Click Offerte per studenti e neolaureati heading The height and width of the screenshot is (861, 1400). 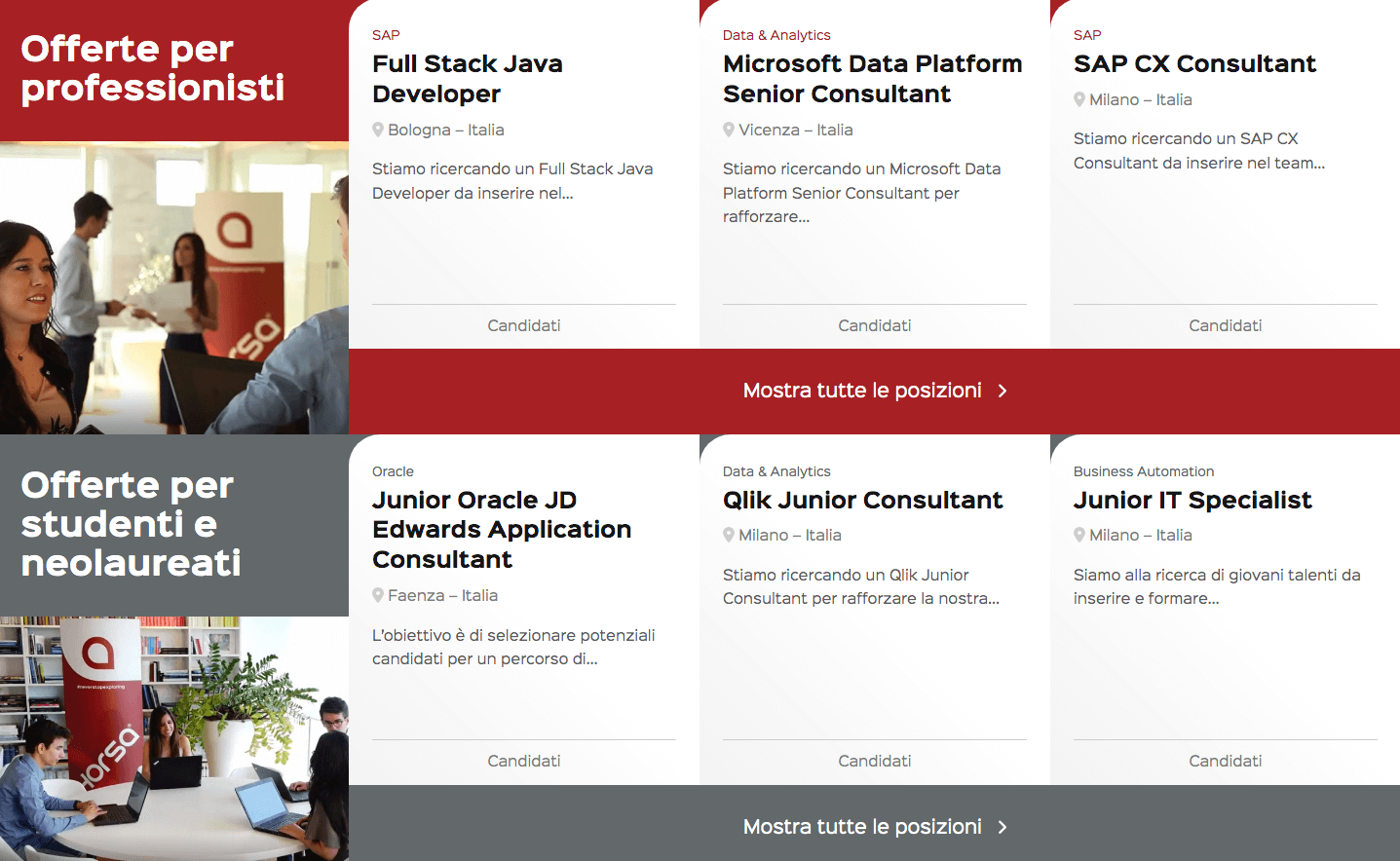click(132, 524)
